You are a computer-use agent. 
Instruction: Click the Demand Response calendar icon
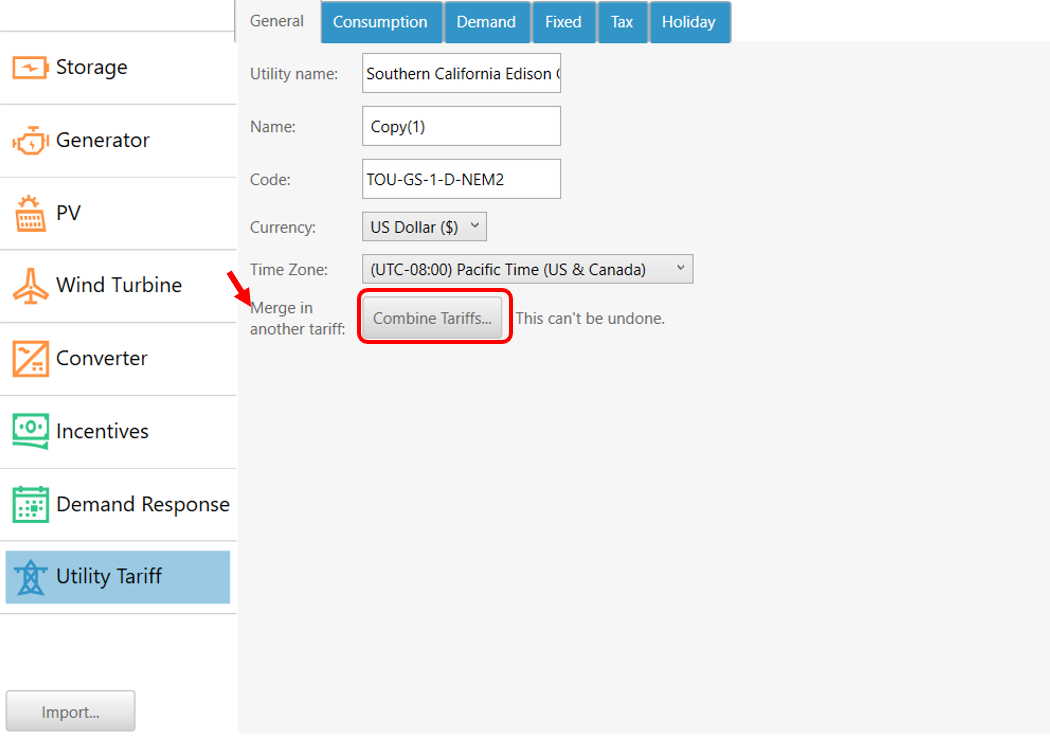pyautogui.click(x=30, y=504)
